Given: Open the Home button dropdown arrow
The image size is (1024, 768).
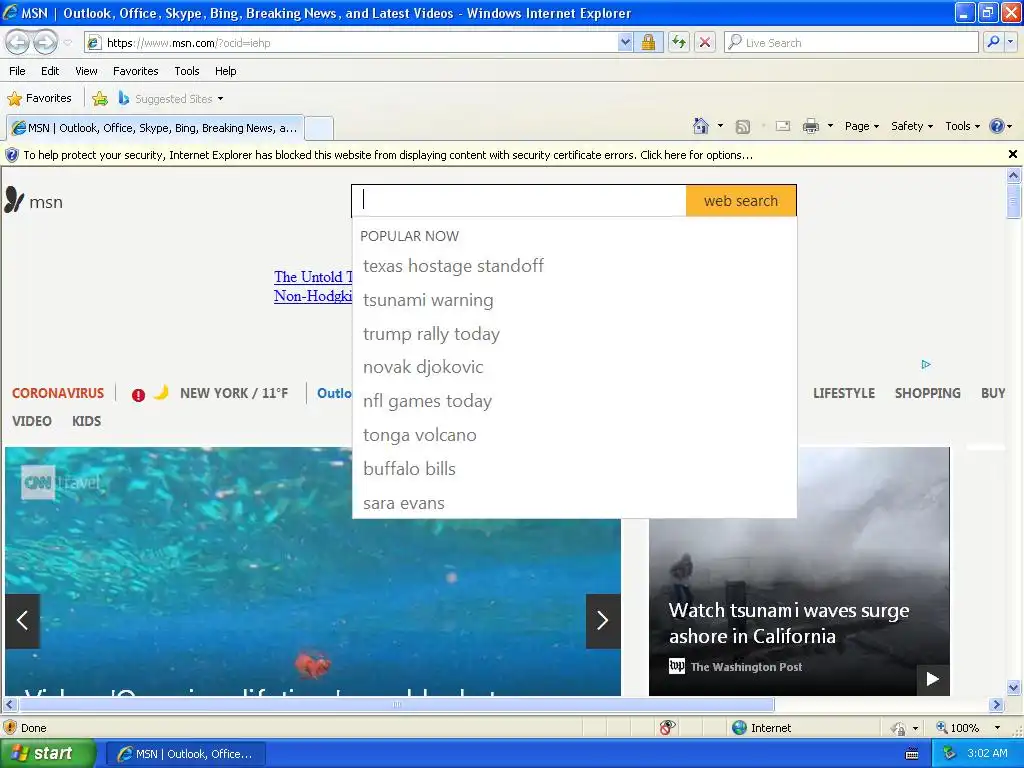Looking at the screenshot, I should click(720, 126).
